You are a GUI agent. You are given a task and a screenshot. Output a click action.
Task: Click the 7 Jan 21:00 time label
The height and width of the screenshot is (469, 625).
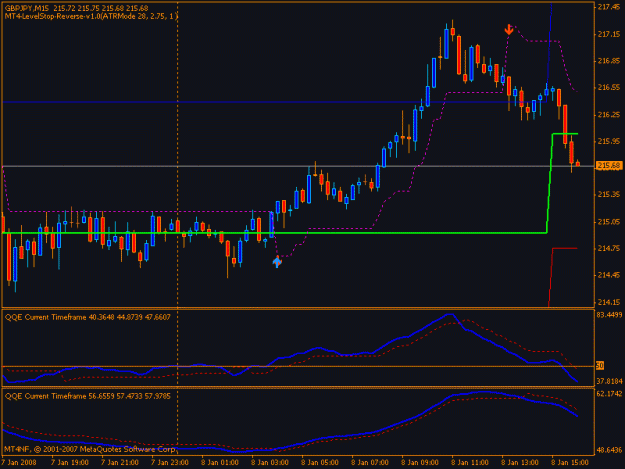pyautogui.click(x=120, y=462)
